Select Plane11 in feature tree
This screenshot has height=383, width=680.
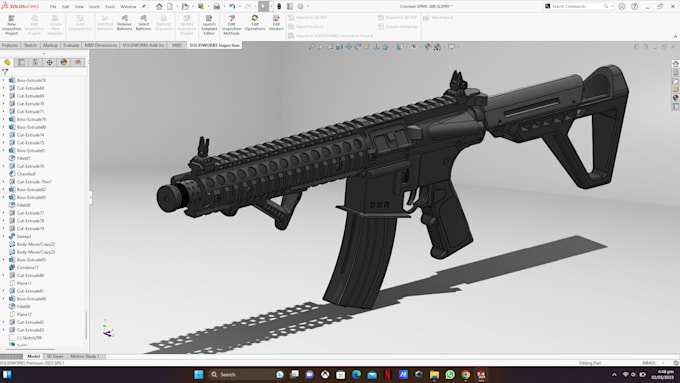[x=24, y=283]
